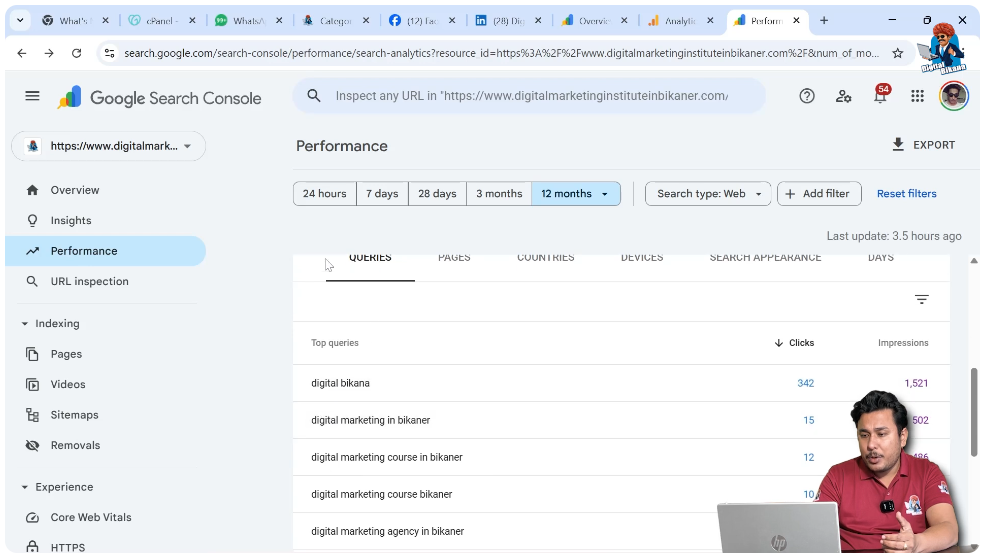Image resolution: width=984 pixels, height=555 pixels.
Task: Reload the page with refresh icon
Action: pyautogui.click(x=77, y=53)
